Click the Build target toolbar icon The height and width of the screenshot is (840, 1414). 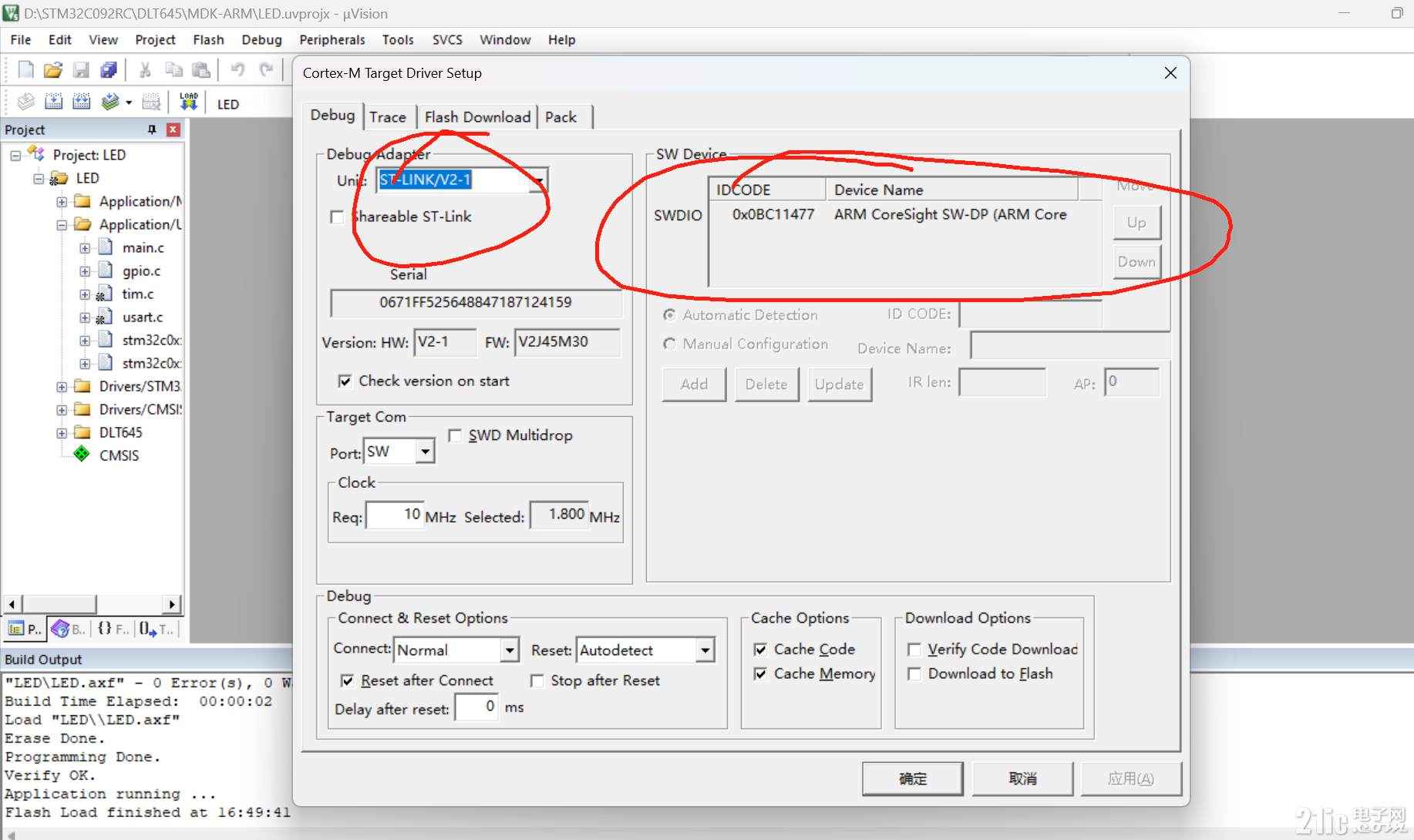tap(54, 102)
